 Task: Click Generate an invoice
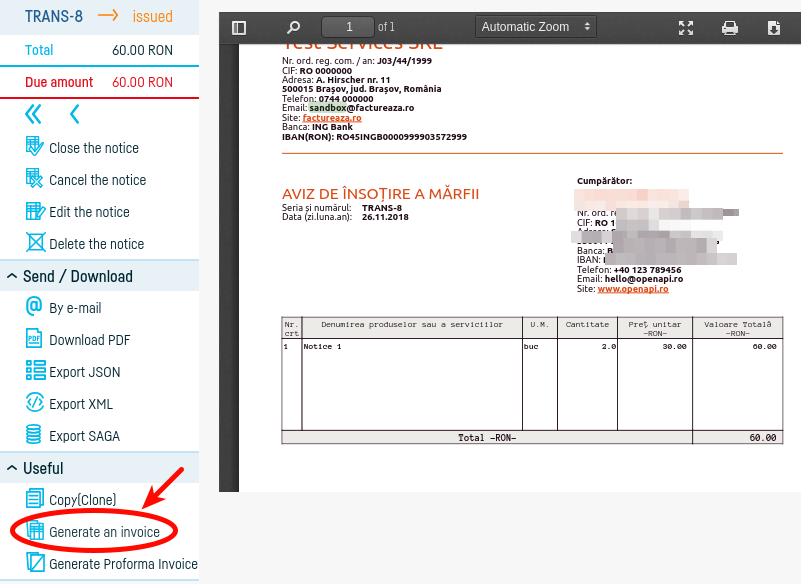pyautogui.click(x=104, y=532)
